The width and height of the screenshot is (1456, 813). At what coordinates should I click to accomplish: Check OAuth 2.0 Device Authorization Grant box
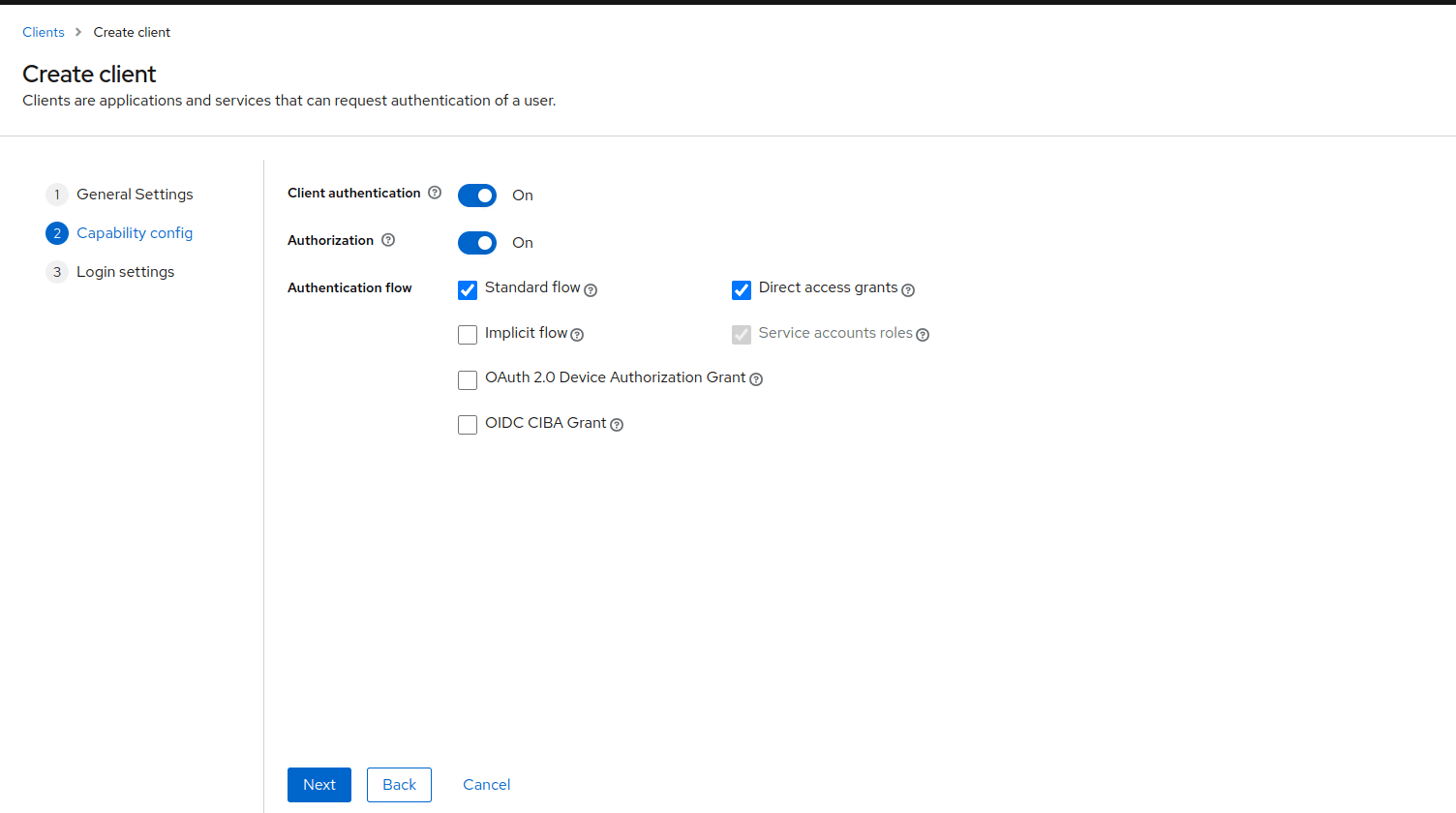coord(468,380)
